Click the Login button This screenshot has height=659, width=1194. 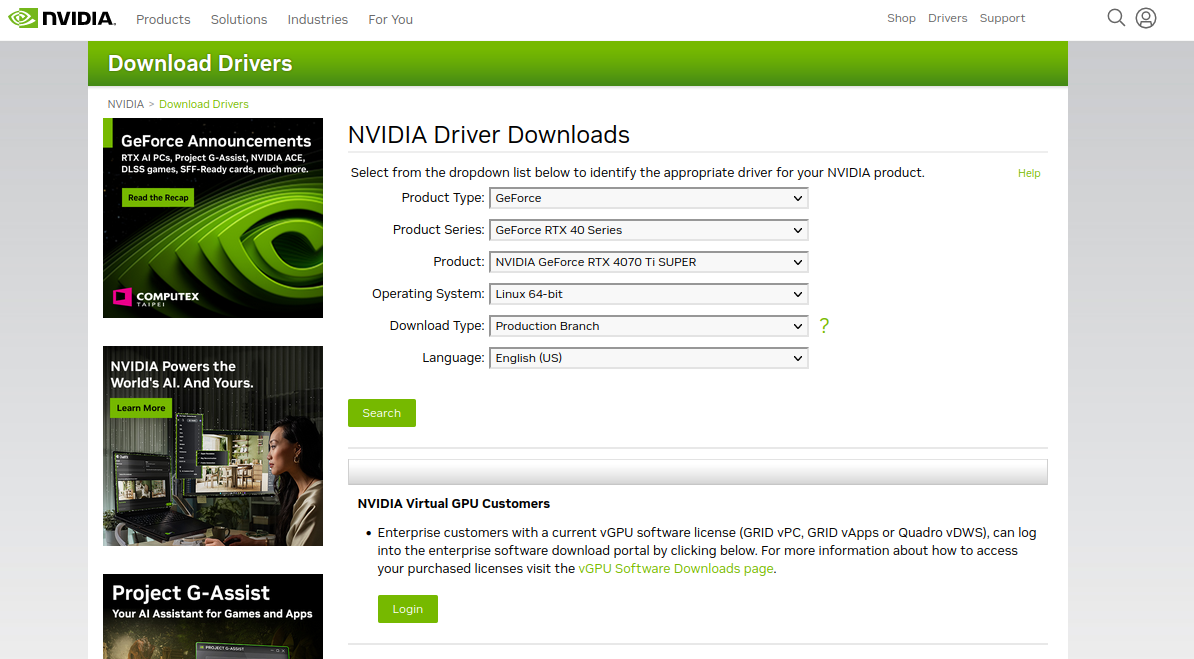pos(407,609)
